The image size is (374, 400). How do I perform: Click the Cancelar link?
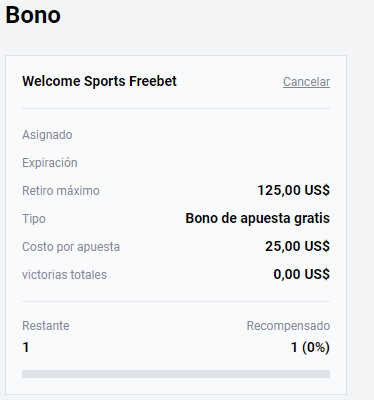click(306, 82)
